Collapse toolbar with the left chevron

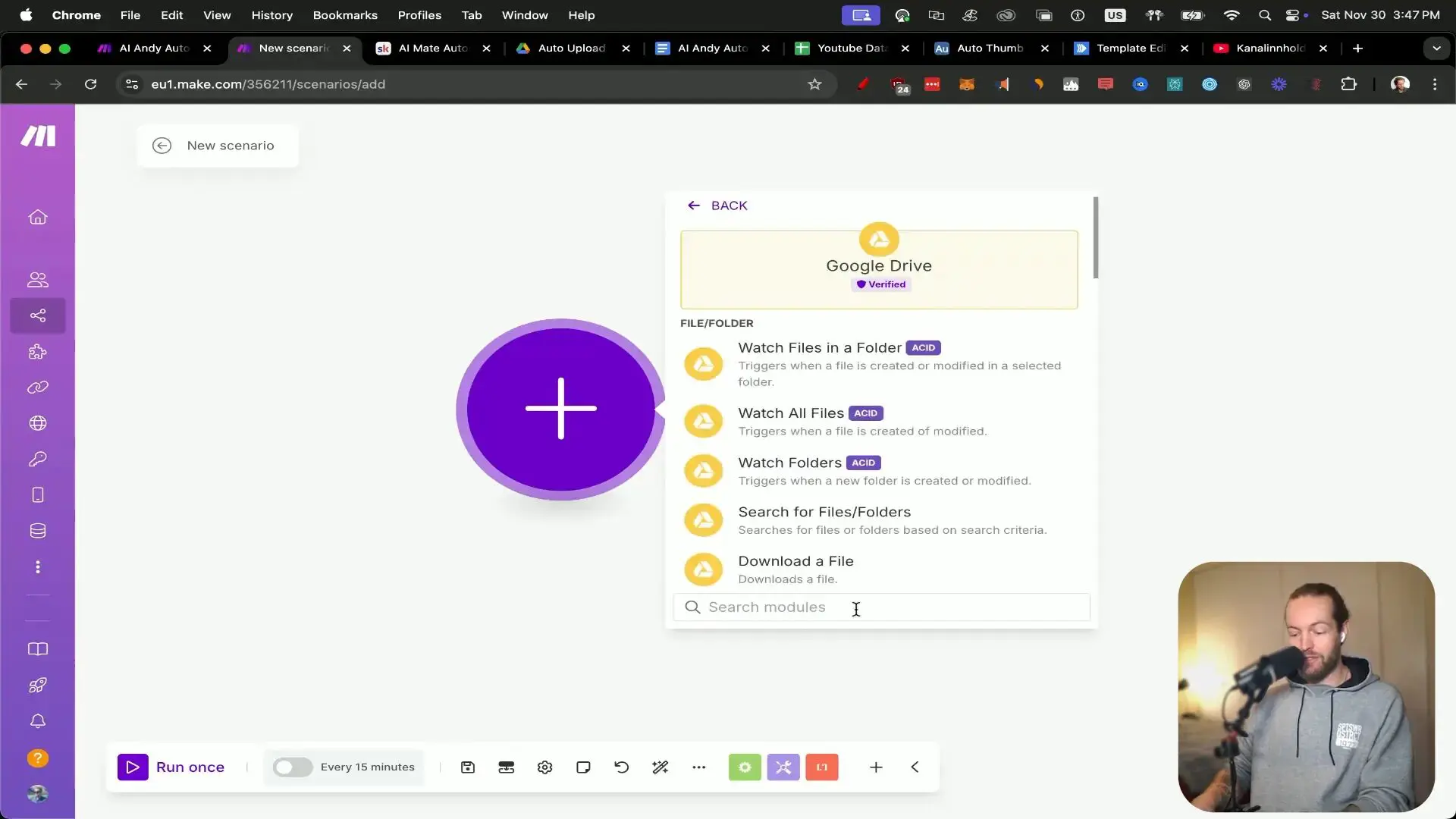click(915, 767)
